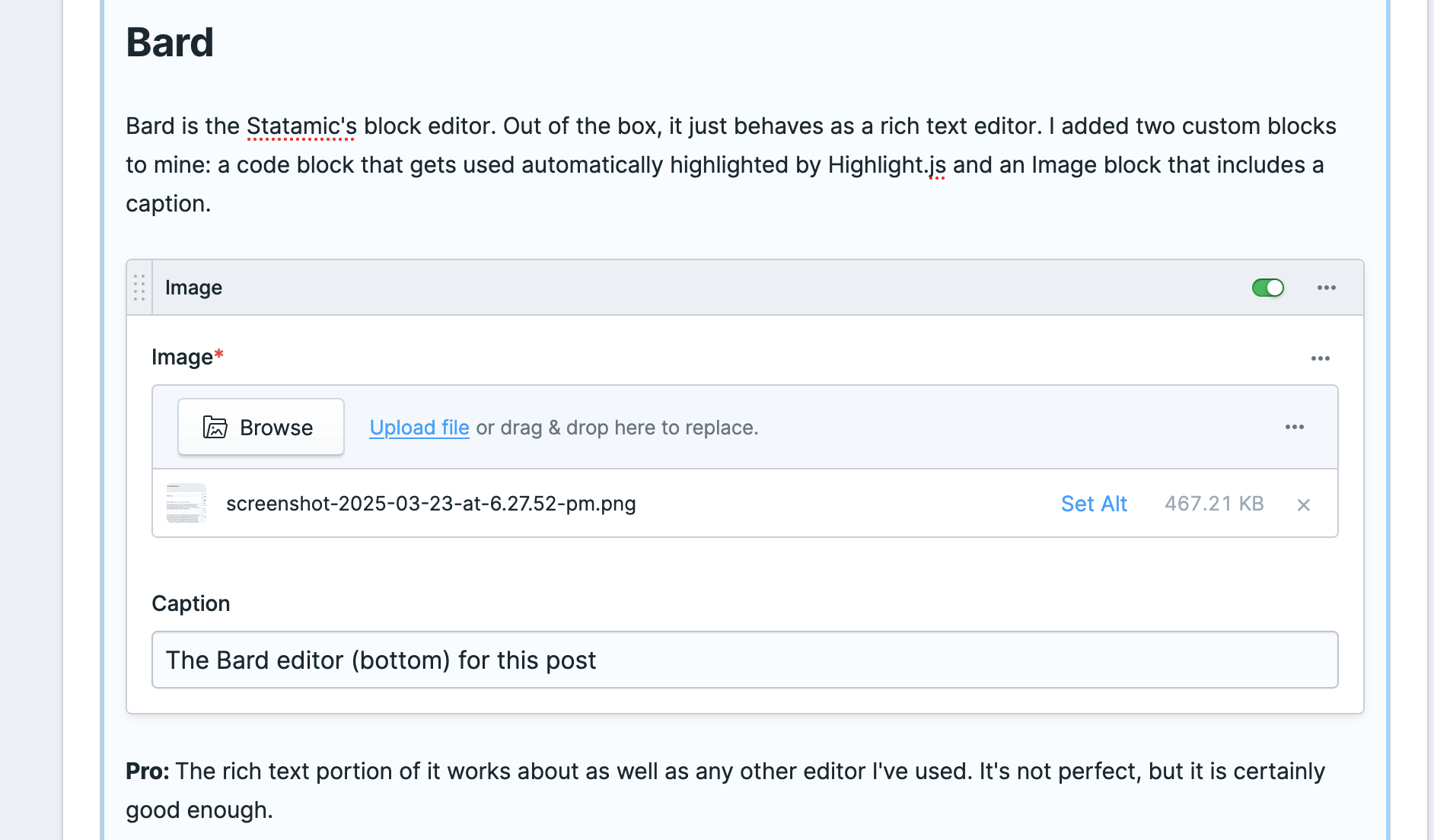Click the Highlight.js word in paragraph
This screenshot has height=840, width=1434.
pos(887,164)
